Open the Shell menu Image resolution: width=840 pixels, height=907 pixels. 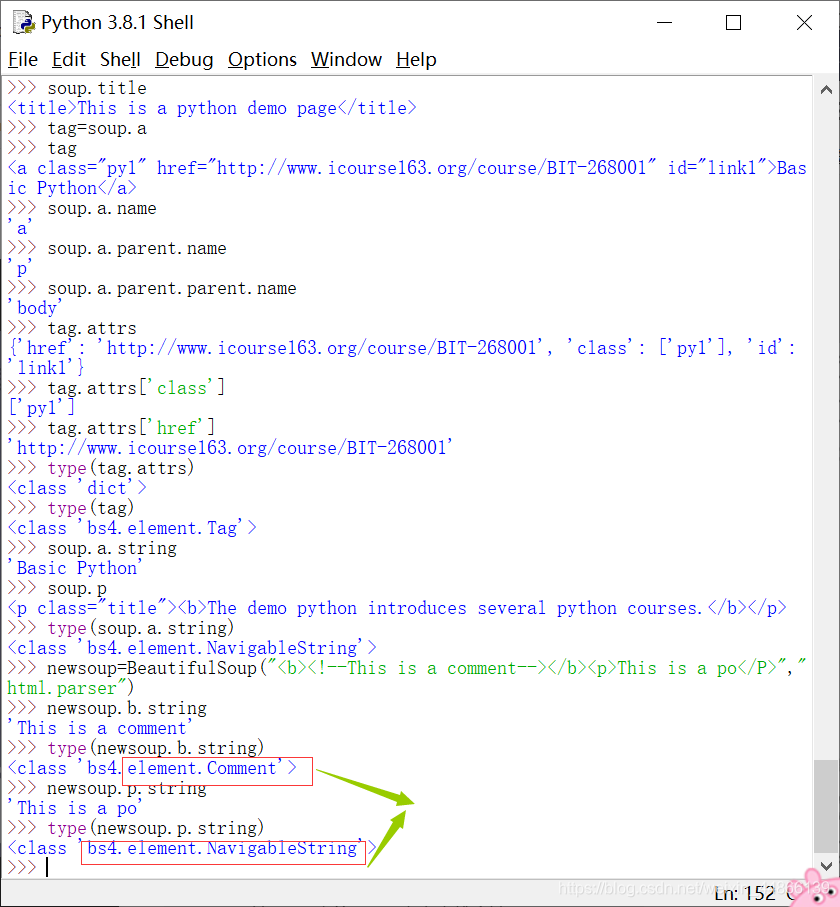coord(120,60)
